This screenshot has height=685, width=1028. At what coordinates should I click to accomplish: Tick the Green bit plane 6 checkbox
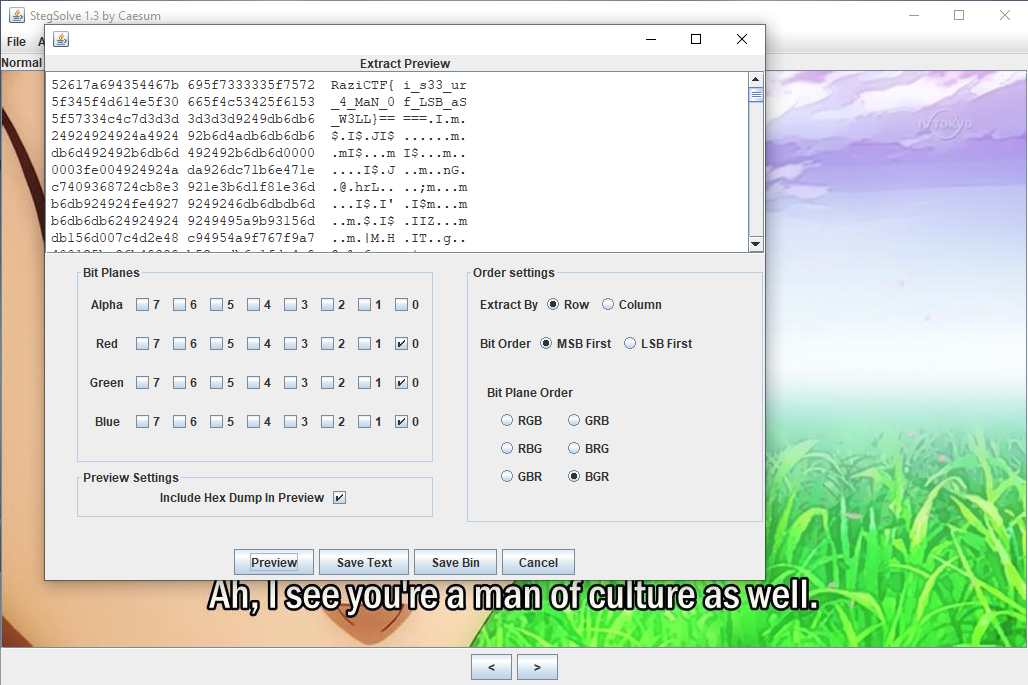tap(179, 383)
